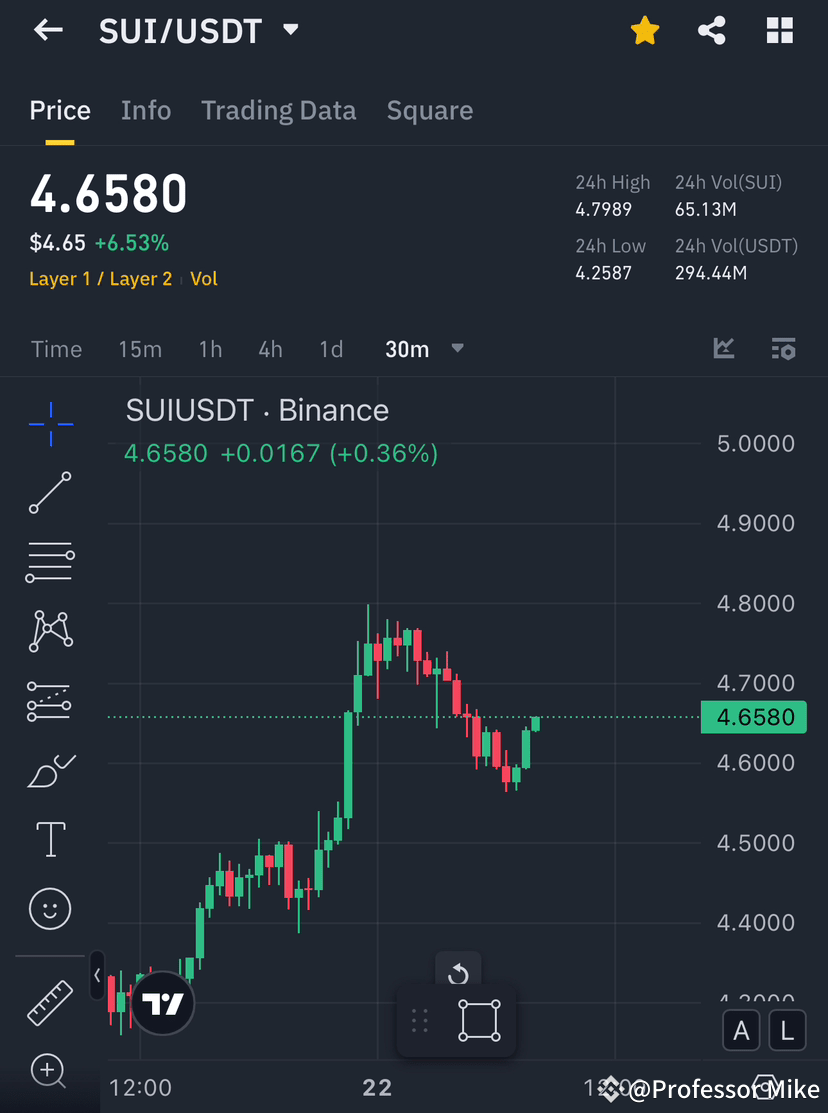Open the indicators panel above the chart
The width and height of the screenshot is (828, 1113).
pyautogui.click(x=724, y=349)
